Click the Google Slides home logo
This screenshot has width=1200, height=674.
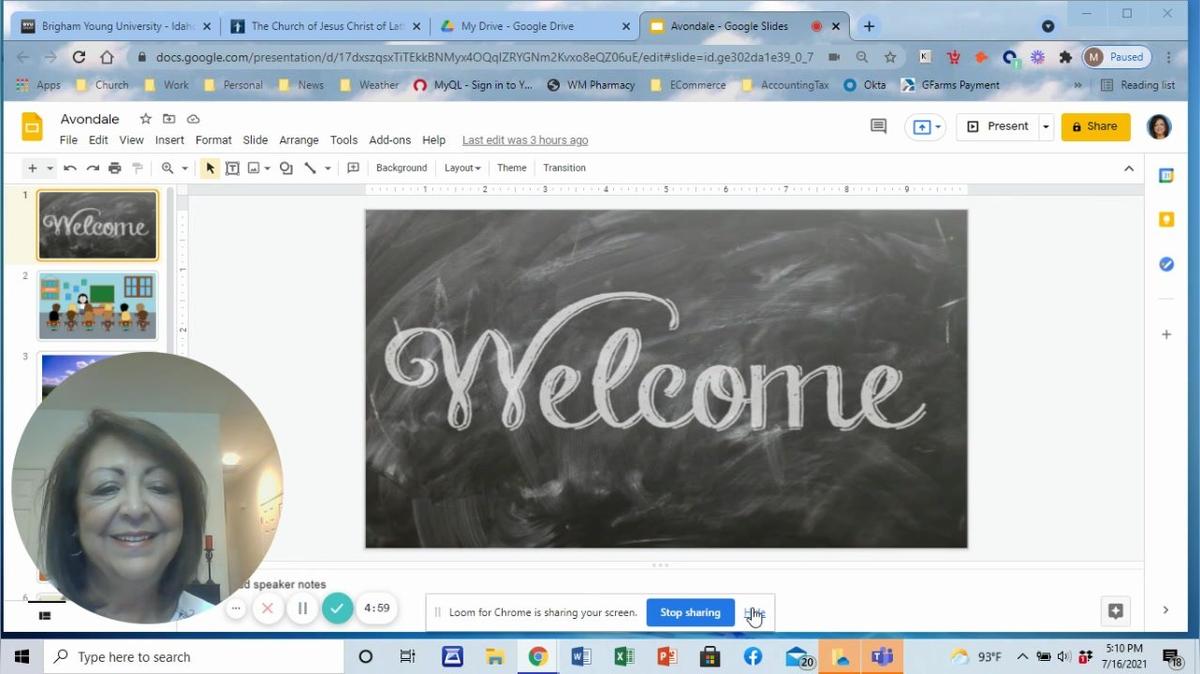click(32, 128)
